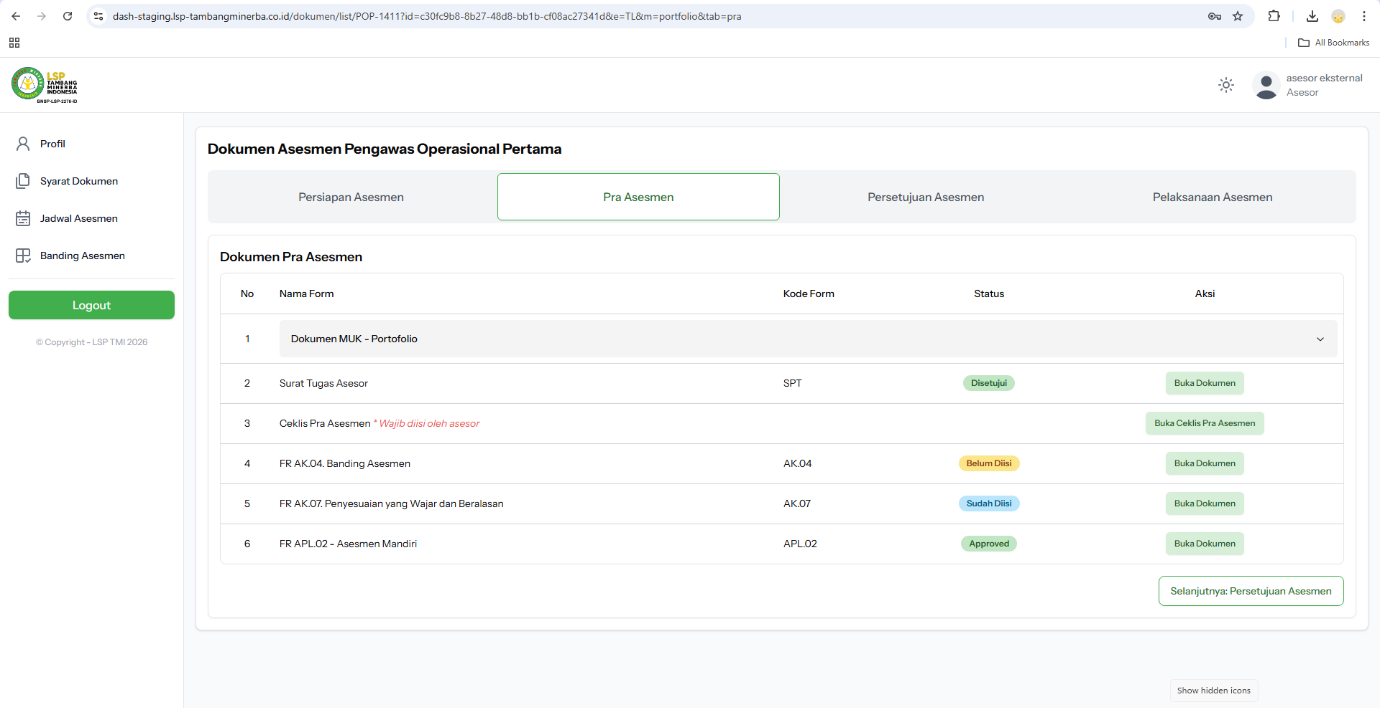
Task: Click the Status column header
Action: (989, 294)
